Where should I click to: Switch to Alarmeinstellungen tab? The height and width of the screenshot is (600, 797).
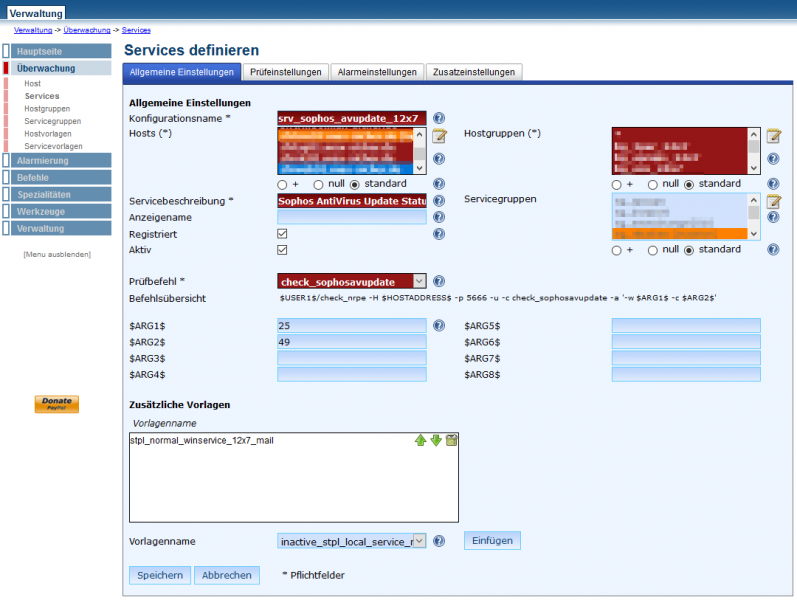(x=377, y=72)
